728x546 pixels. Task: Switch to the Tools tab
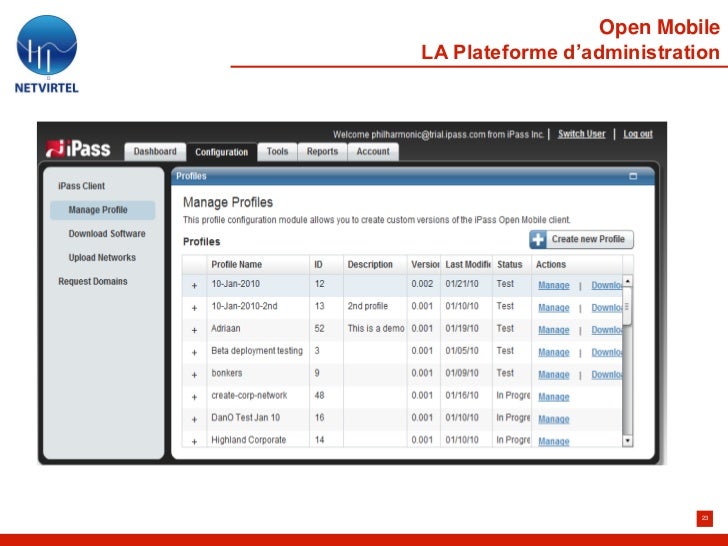[x=277, y=152]
